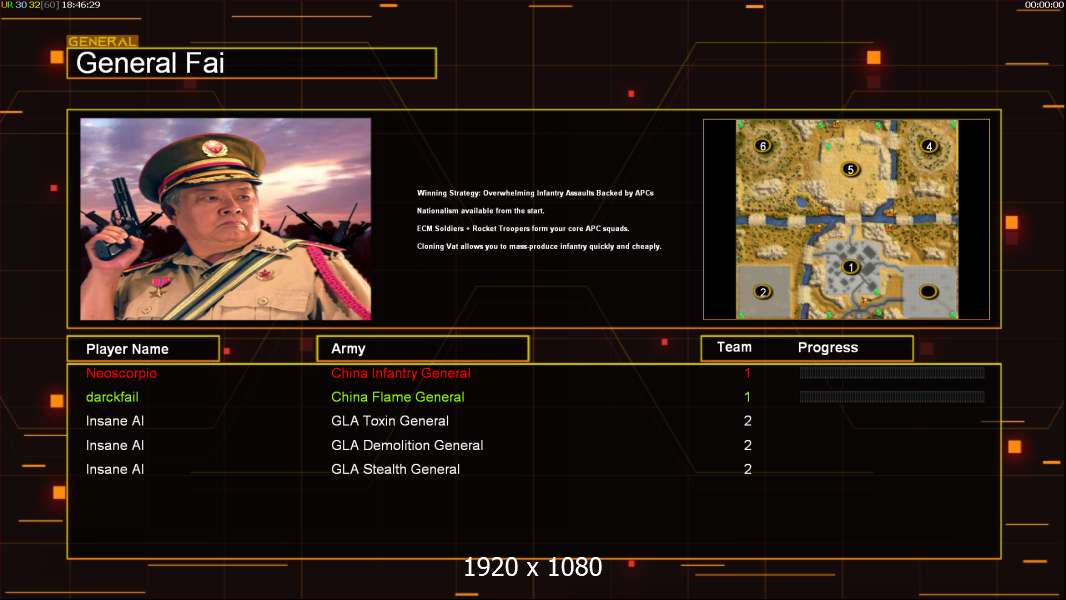Click Insane AI in GLA Stealth row
The image size is (1066, 600).
pyautogui.click(x=115, y=469)
